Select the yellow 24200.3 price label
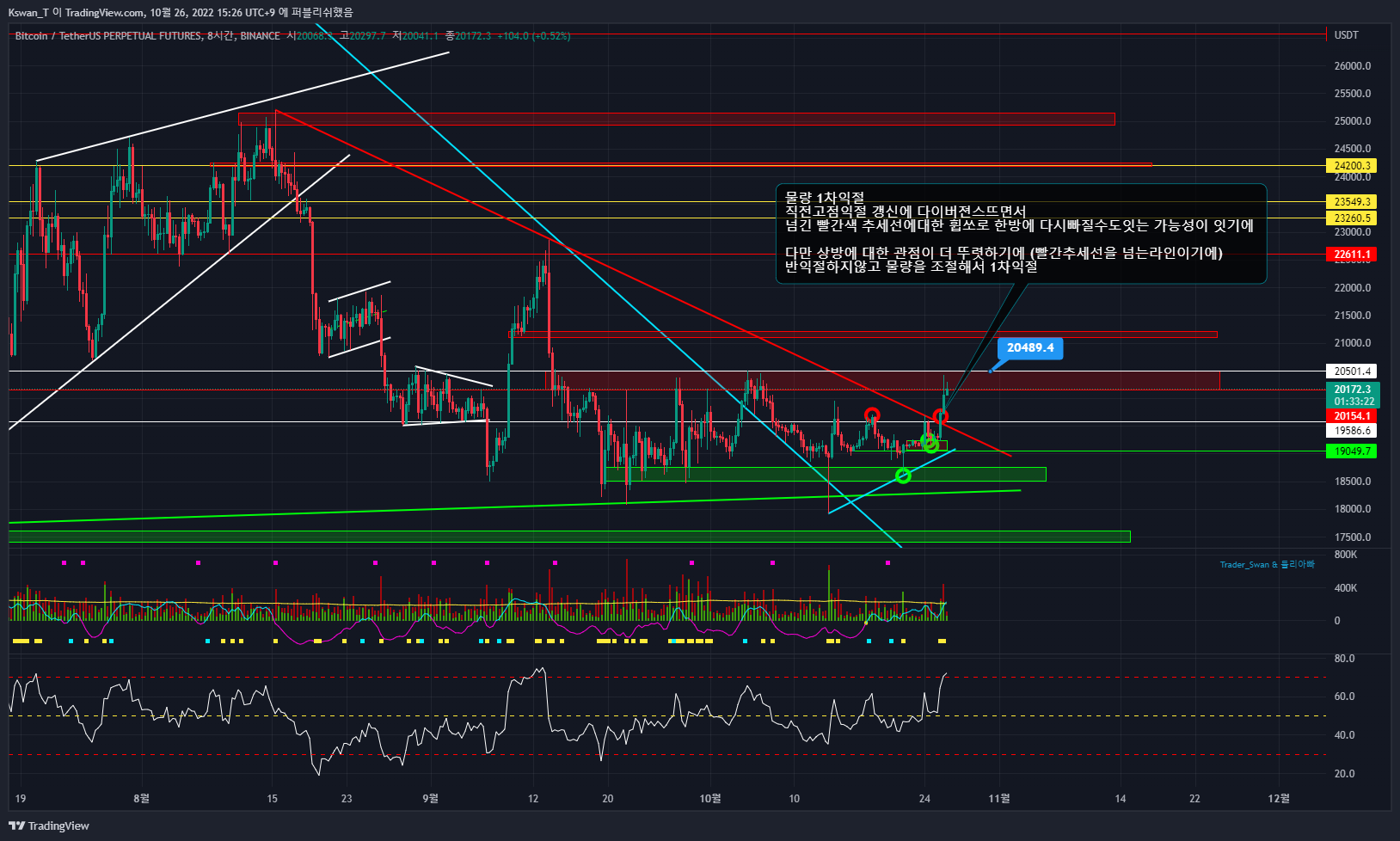This screenshot has width=1400, height=841. point(1353,166)
